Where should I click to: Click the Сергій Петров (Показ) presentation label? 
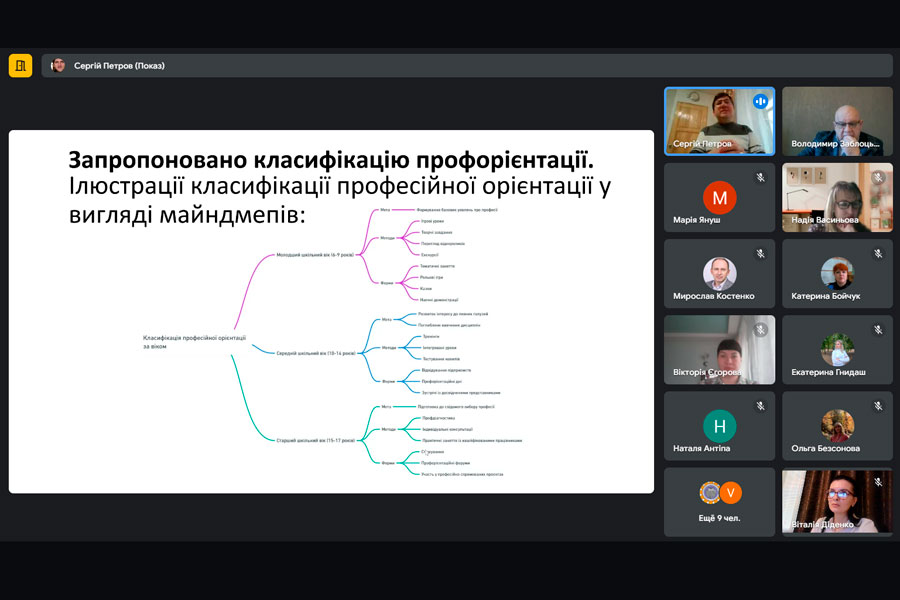coord(119,66)
